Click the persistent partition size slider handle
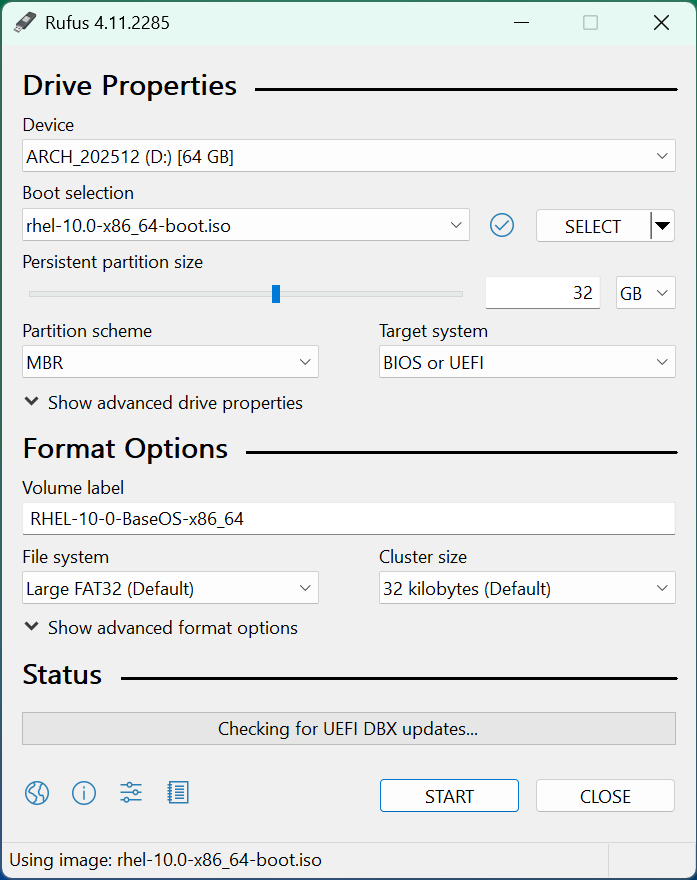The height and width of the screenshot is (880, 697). click(276, 294)
